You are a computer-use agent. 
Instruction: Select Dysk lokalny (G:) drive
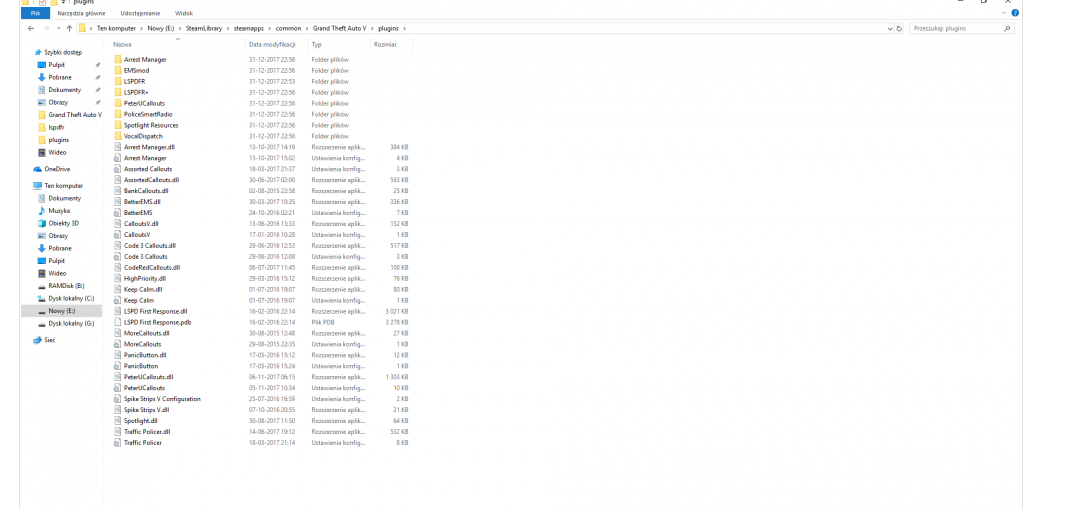(71, 323)
